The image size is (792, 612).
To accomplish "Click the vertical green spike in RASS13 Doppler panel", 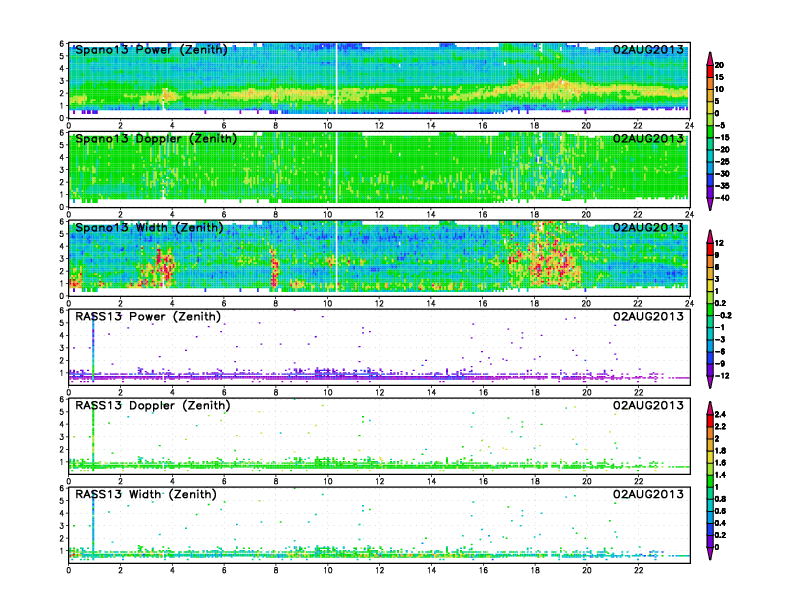I will click(93, 437).
